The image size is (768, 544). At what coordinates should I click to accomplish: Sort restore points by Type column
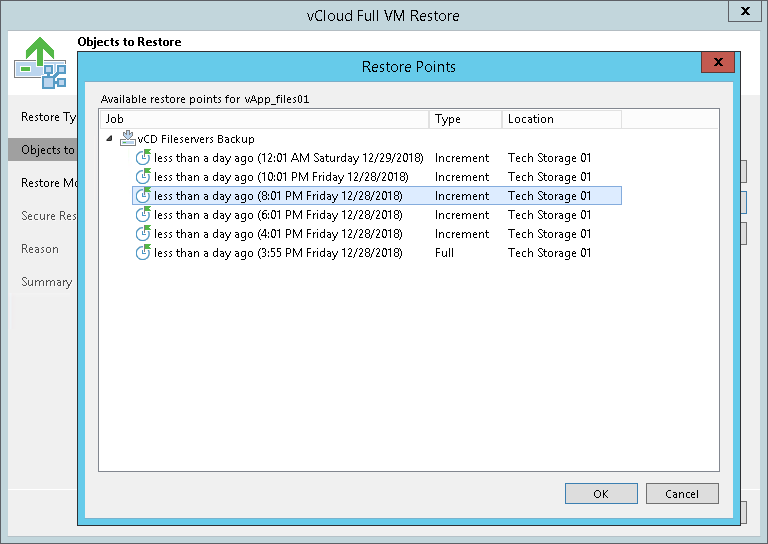465,119
